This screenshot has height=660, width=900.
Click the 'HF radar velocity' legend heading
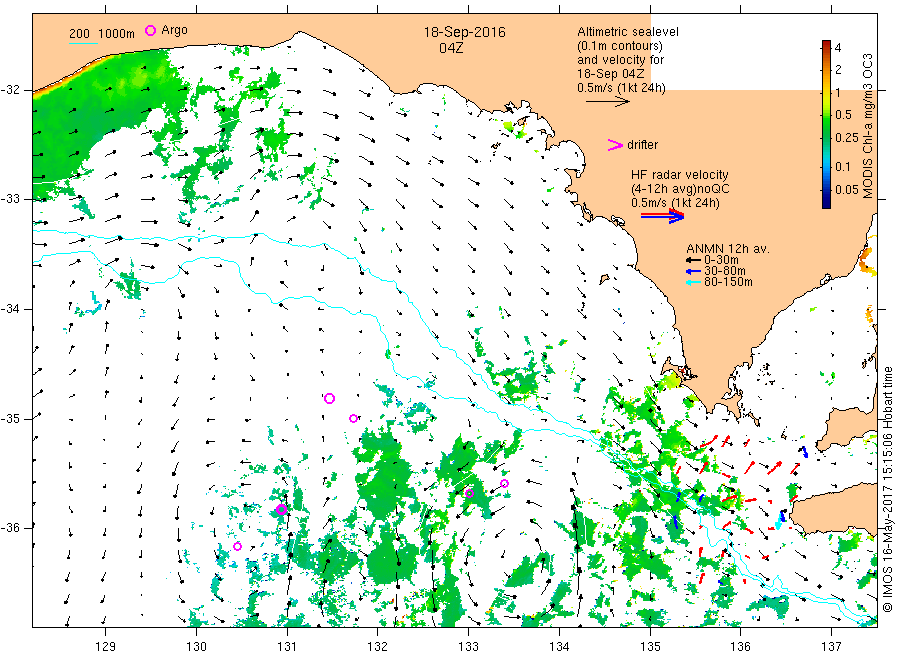click(x=680, y=174)
